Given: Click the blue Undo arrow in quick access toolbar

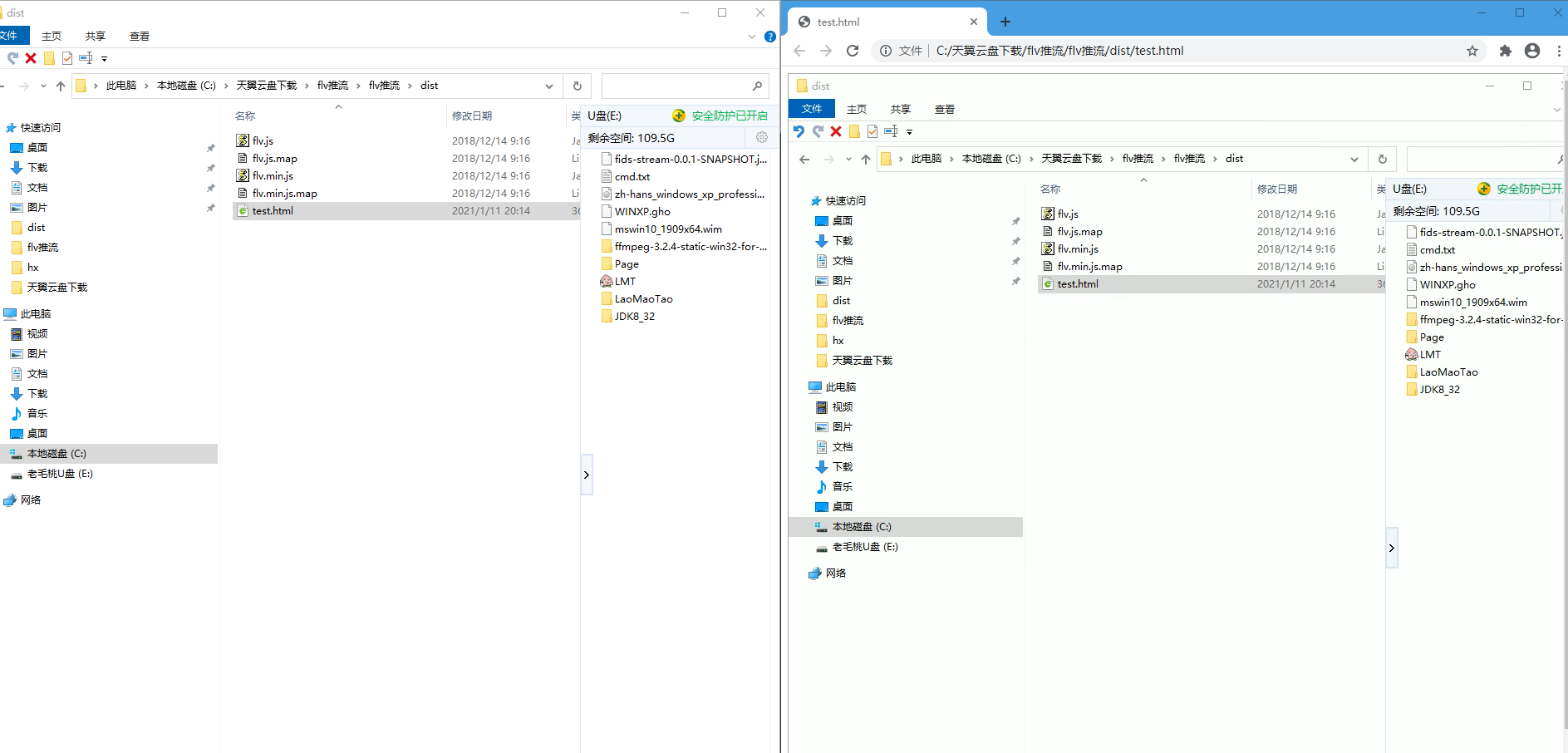Looking at the screenshot, I should point(799,131).
